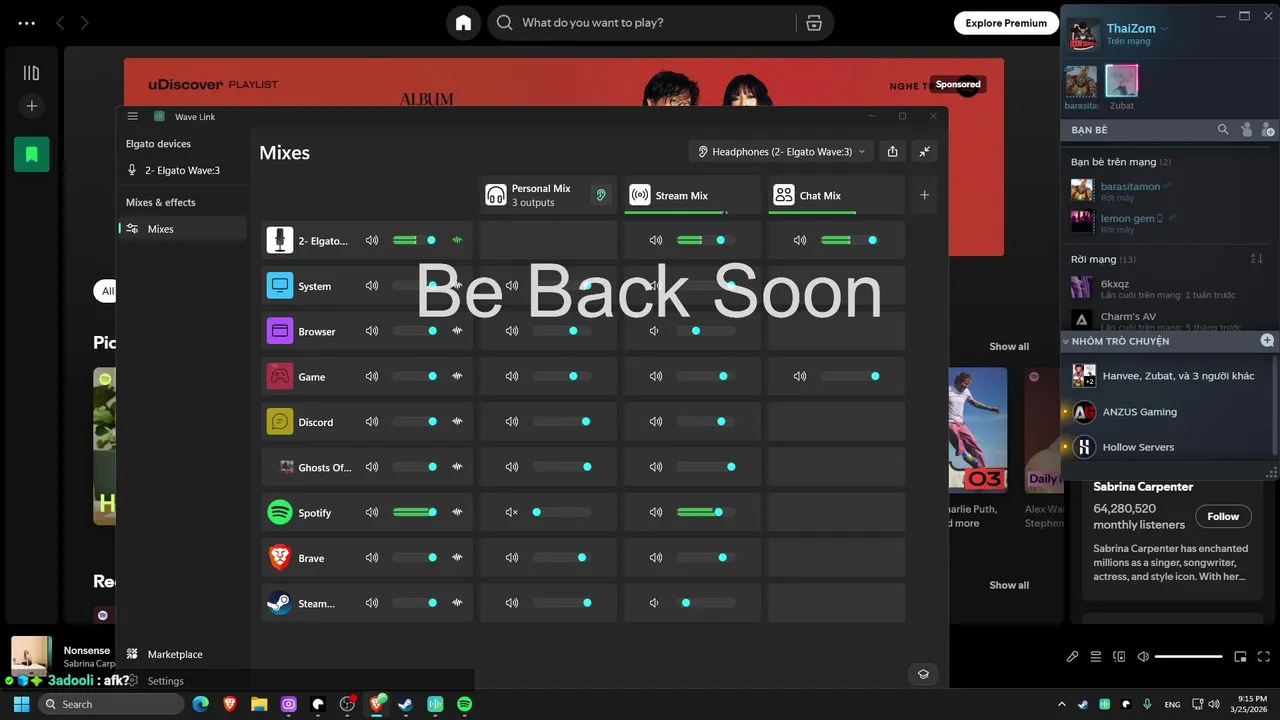Adjust the Spotify master volume slider
The height and width of the screenshot is (720, 1280).
415,512
